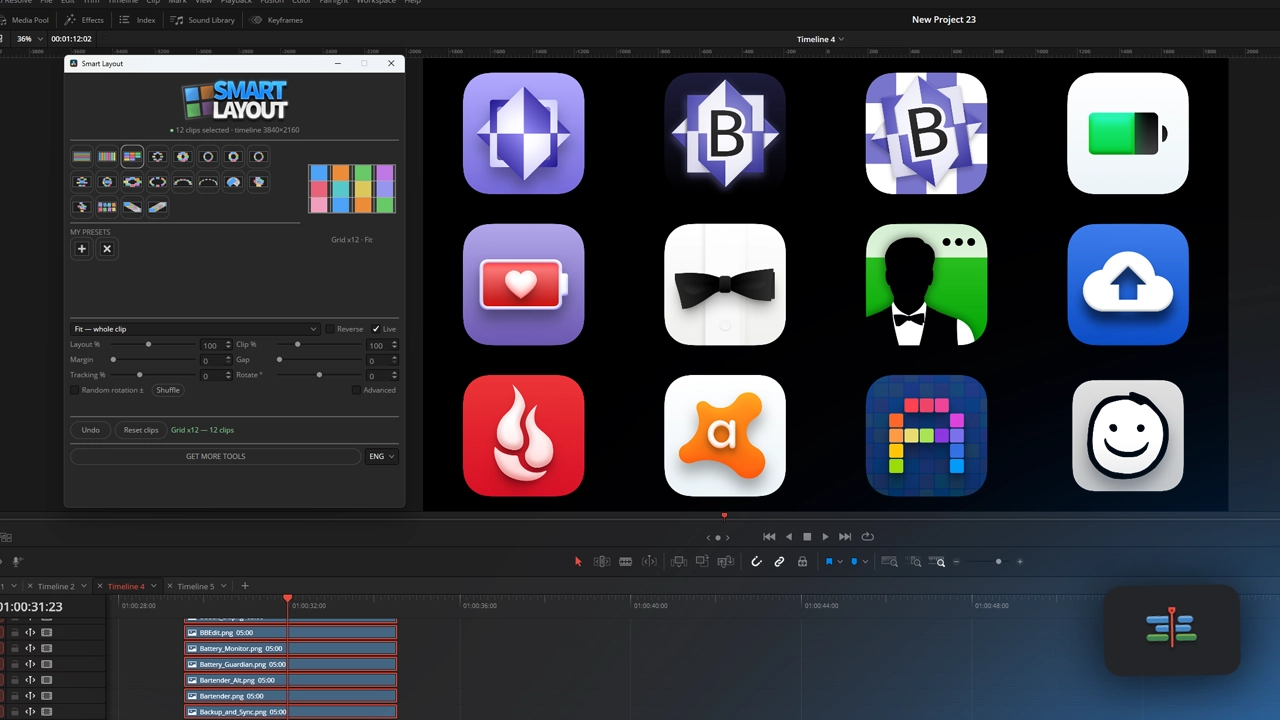Open the Keyframes panel

[276, 20]
